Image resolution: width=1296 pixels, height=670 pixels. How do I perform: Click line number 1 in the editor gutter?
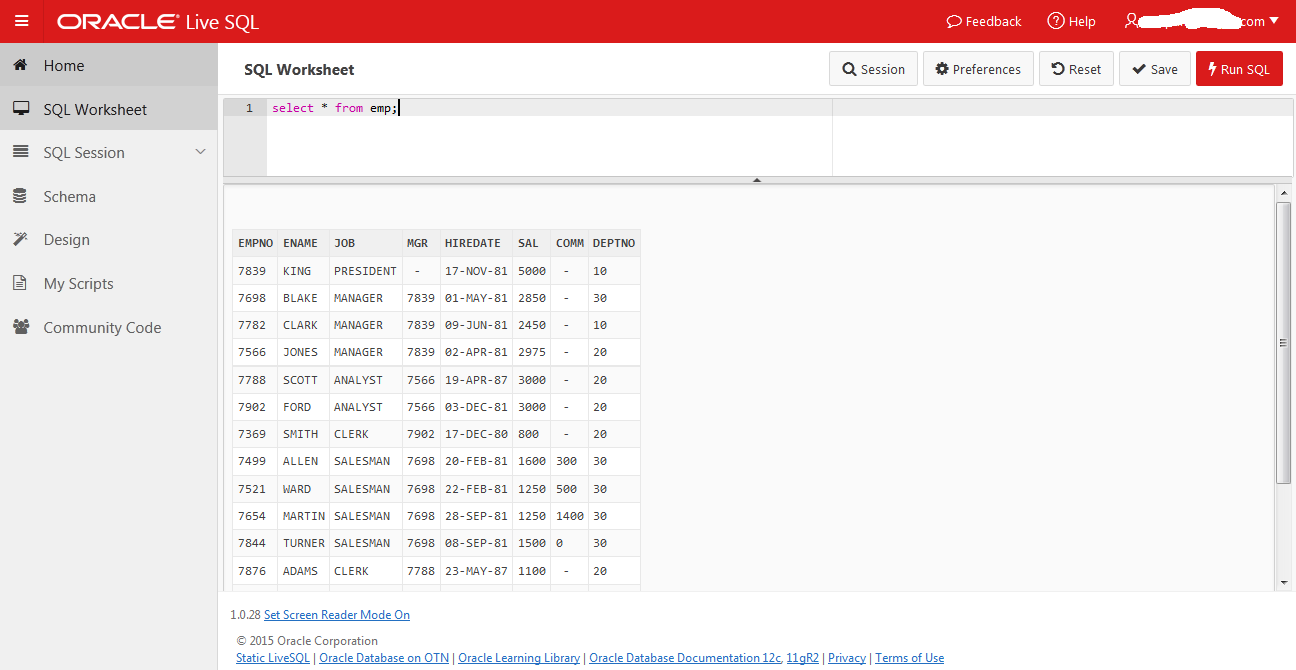tap(249, 108)
